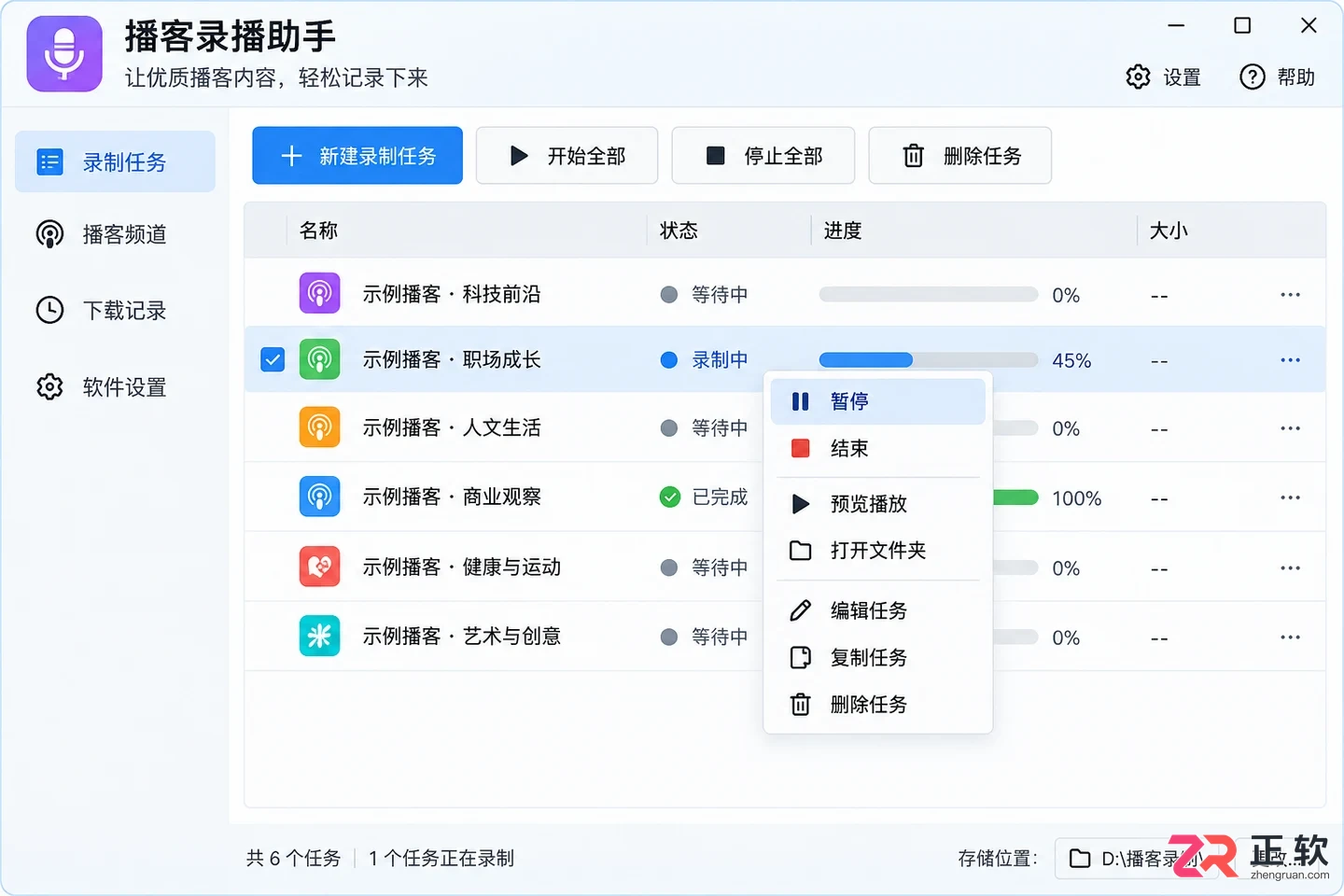Viewport: 1344px width, 896px height.
Task: Open settings via the gear icon in header
Action: 1138,77
